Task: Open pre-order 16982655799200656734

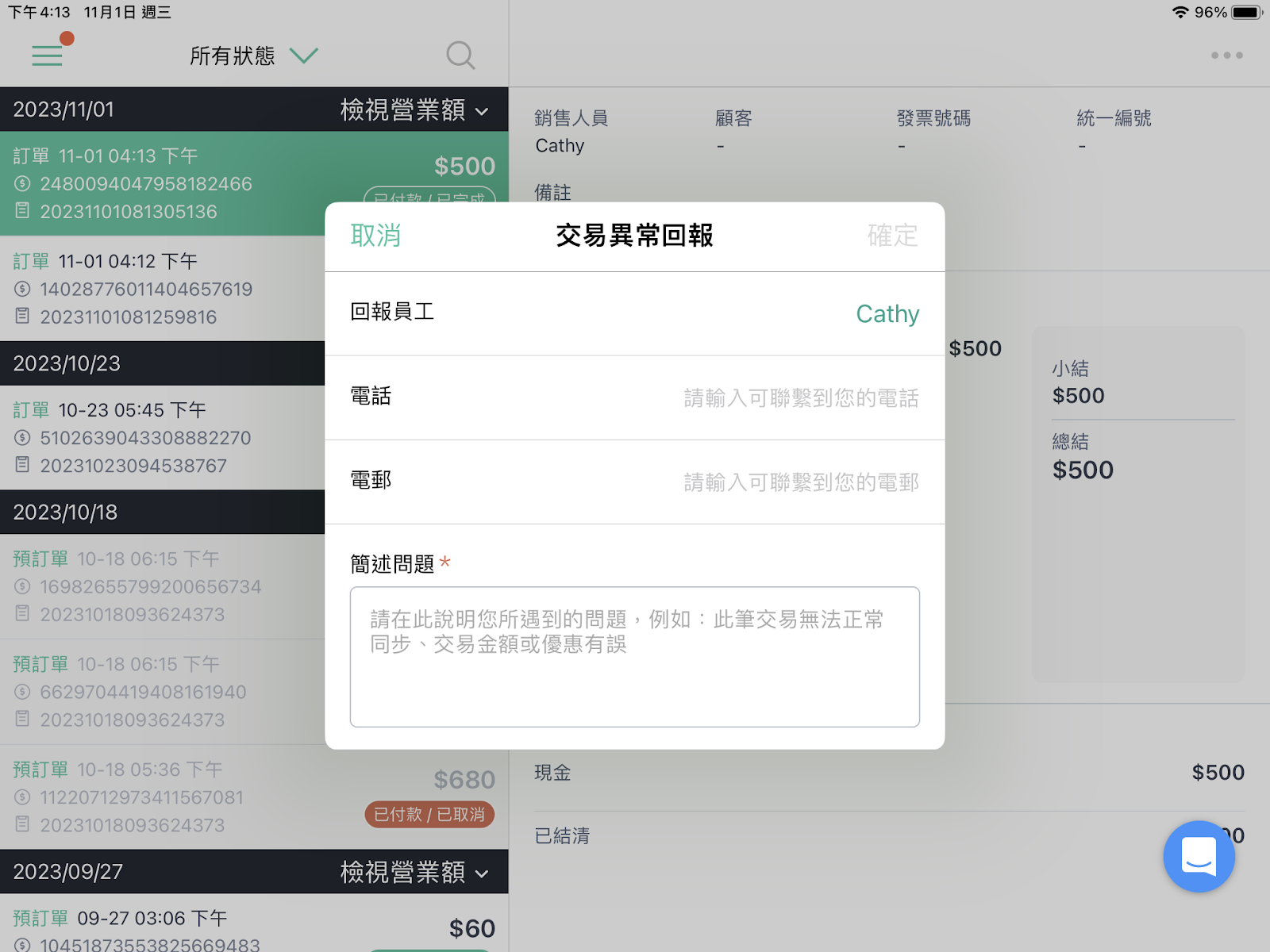Action: [x=163, y=586]
